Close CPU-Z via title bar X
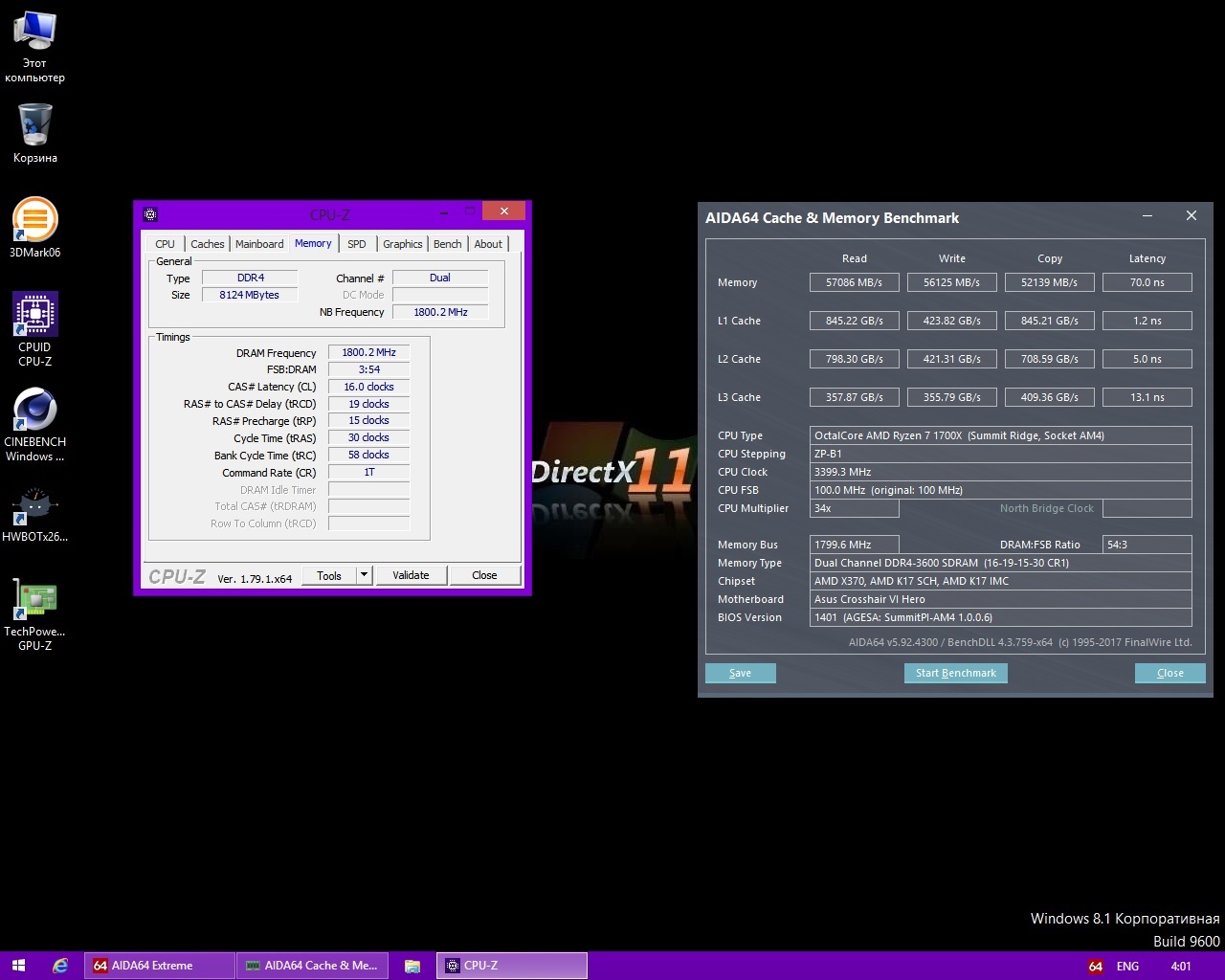The width and height of the screenshot is (1225, 980). point(502,211)
